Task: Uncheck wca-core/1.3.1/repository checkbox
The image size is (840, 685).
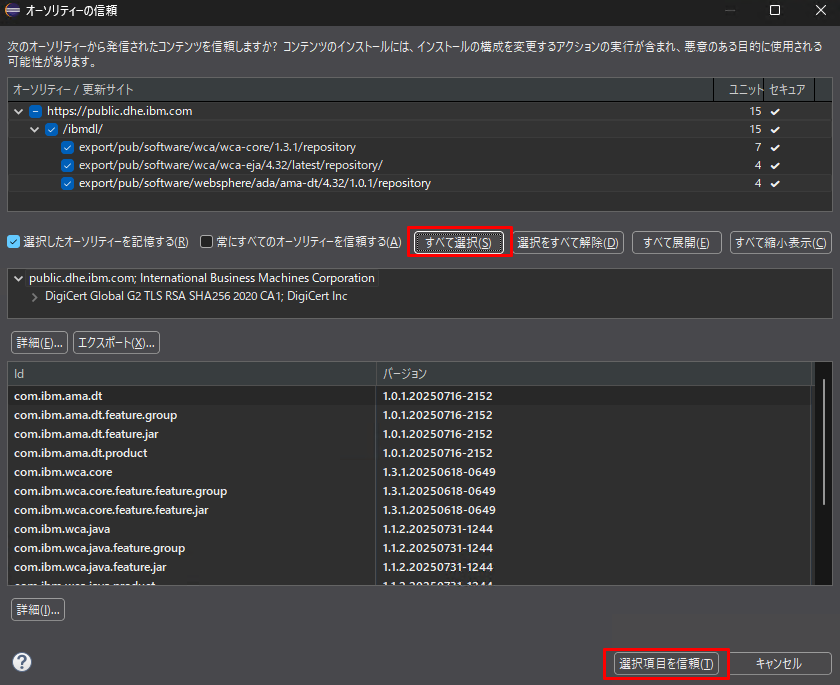Action: 68,147
